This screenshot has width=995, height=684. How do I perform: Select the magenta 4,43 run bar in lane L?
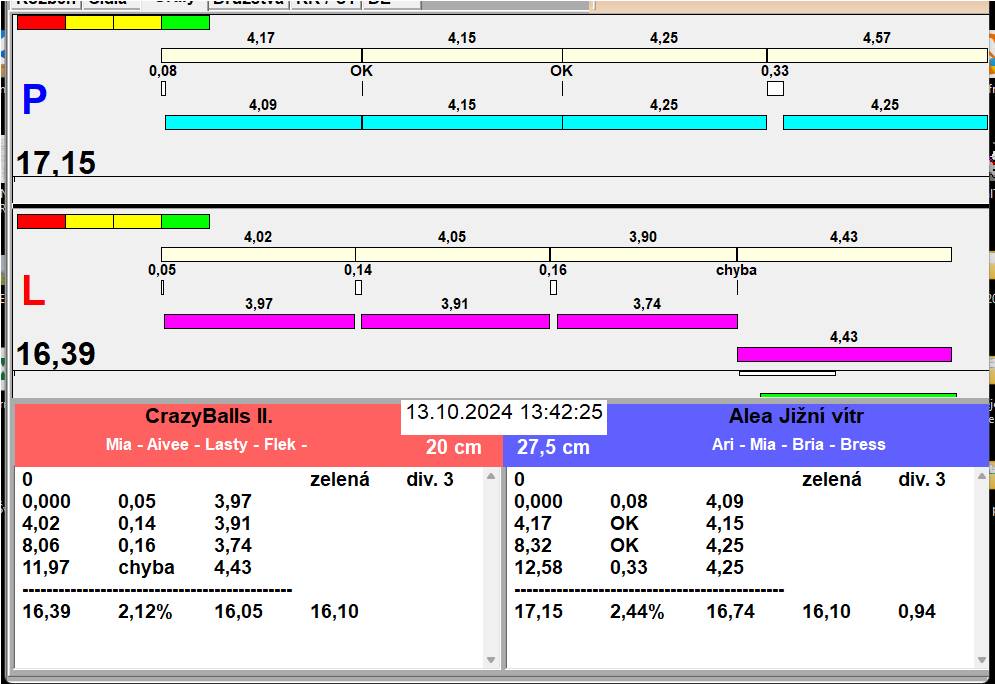coord(843,354)
